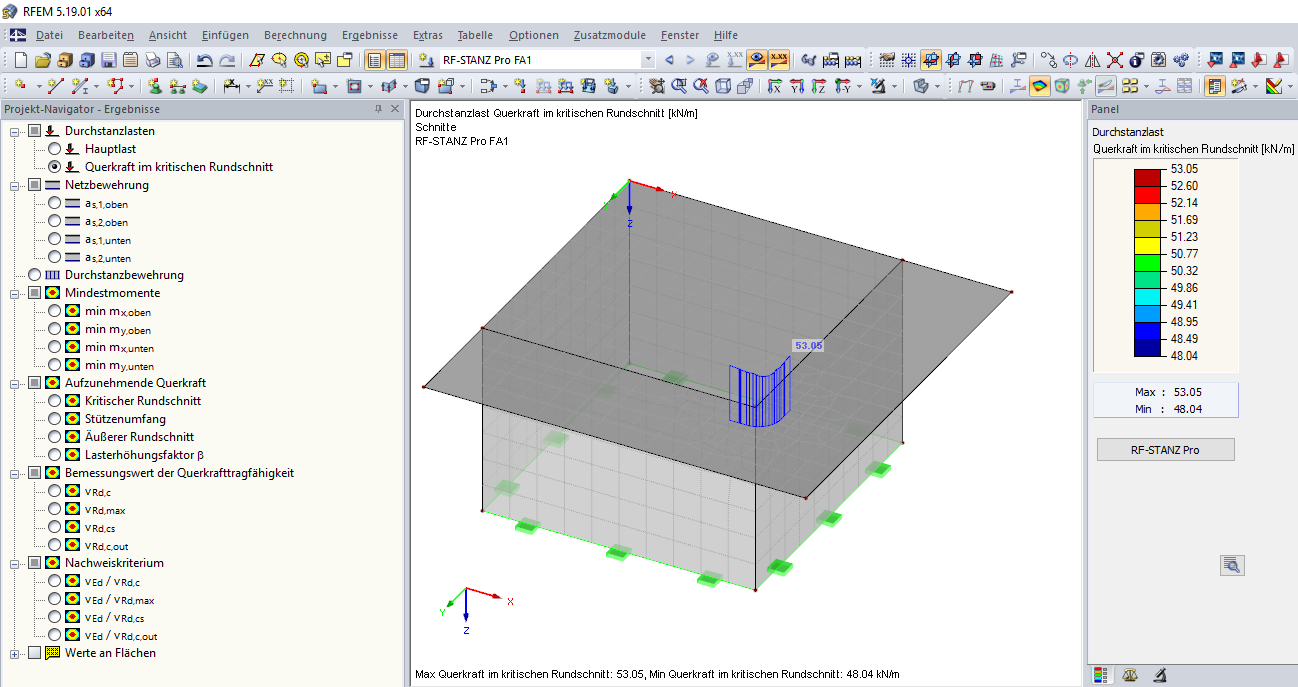Click orange 51.69 legend swatch
The image size is (1298, 687).
tap(1147, 212)
